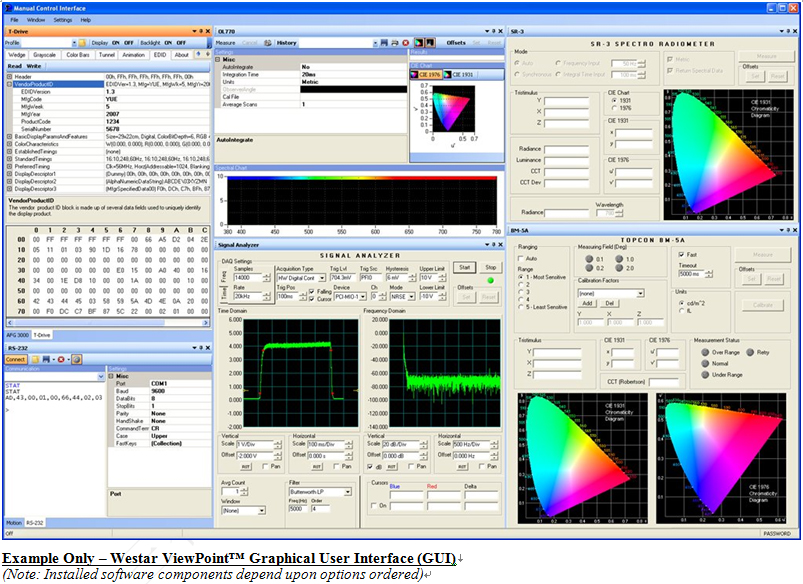
Task: Click the save icon in OL770 toolbar
Action: tap(384, 43)
